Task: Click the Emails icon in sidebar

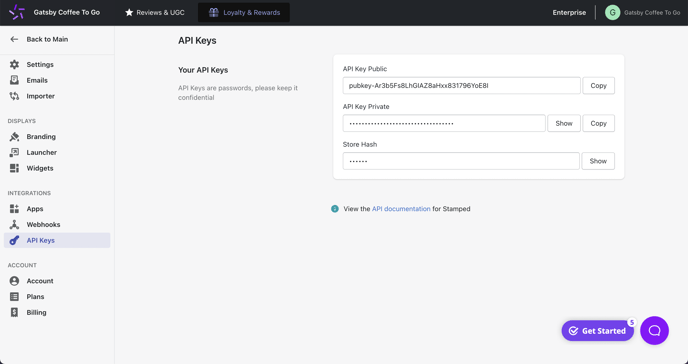Action: coord(14,80)
